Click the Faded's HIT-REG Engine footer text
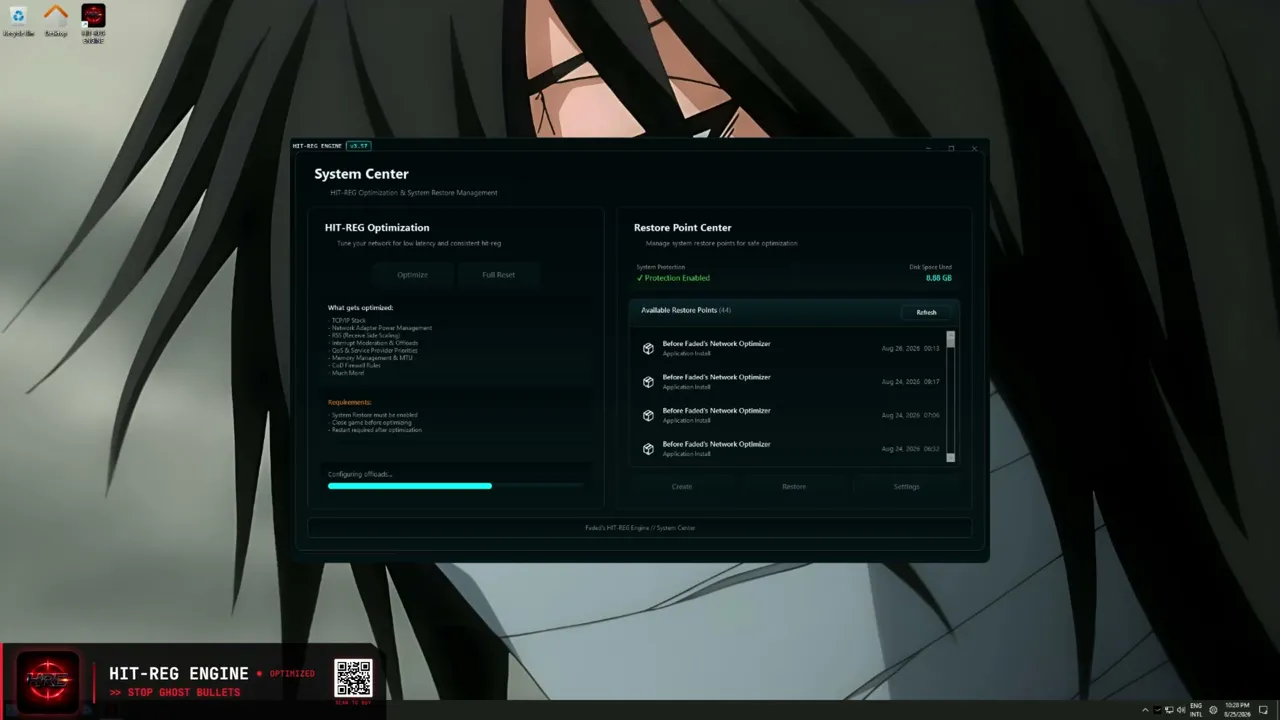 coord(640,528)
